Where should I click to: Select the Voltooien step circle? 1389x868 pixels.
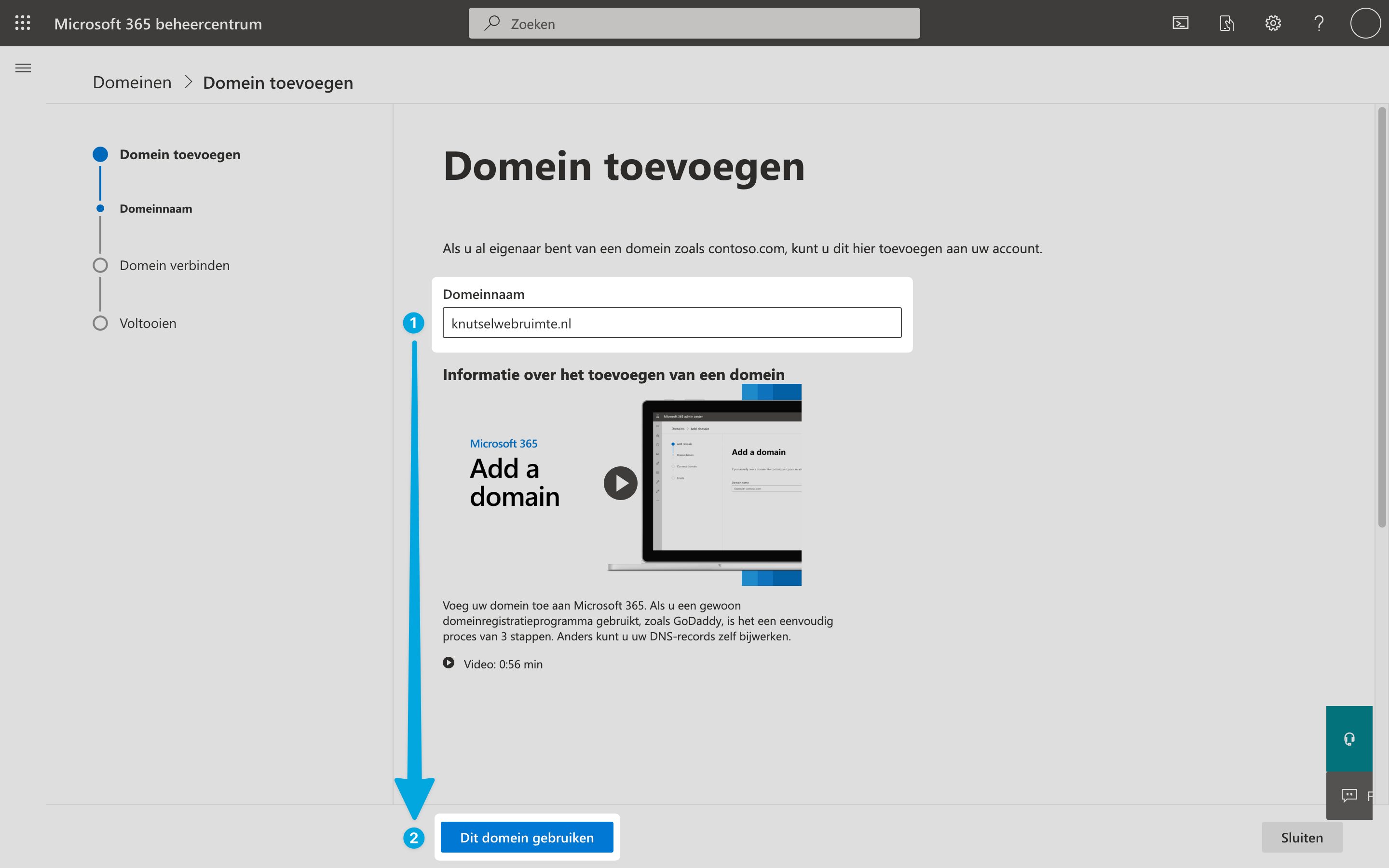[100, 323]
